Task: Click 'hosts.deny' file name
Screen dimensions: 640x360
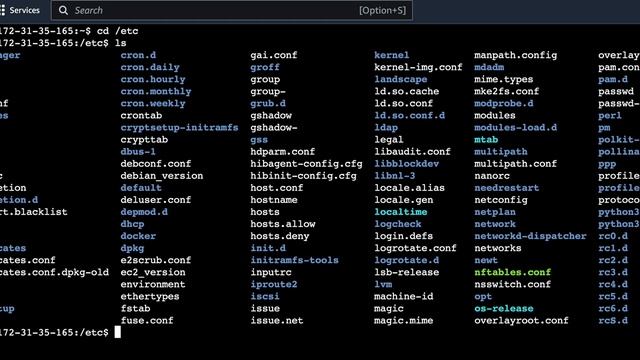Action: 280,236
